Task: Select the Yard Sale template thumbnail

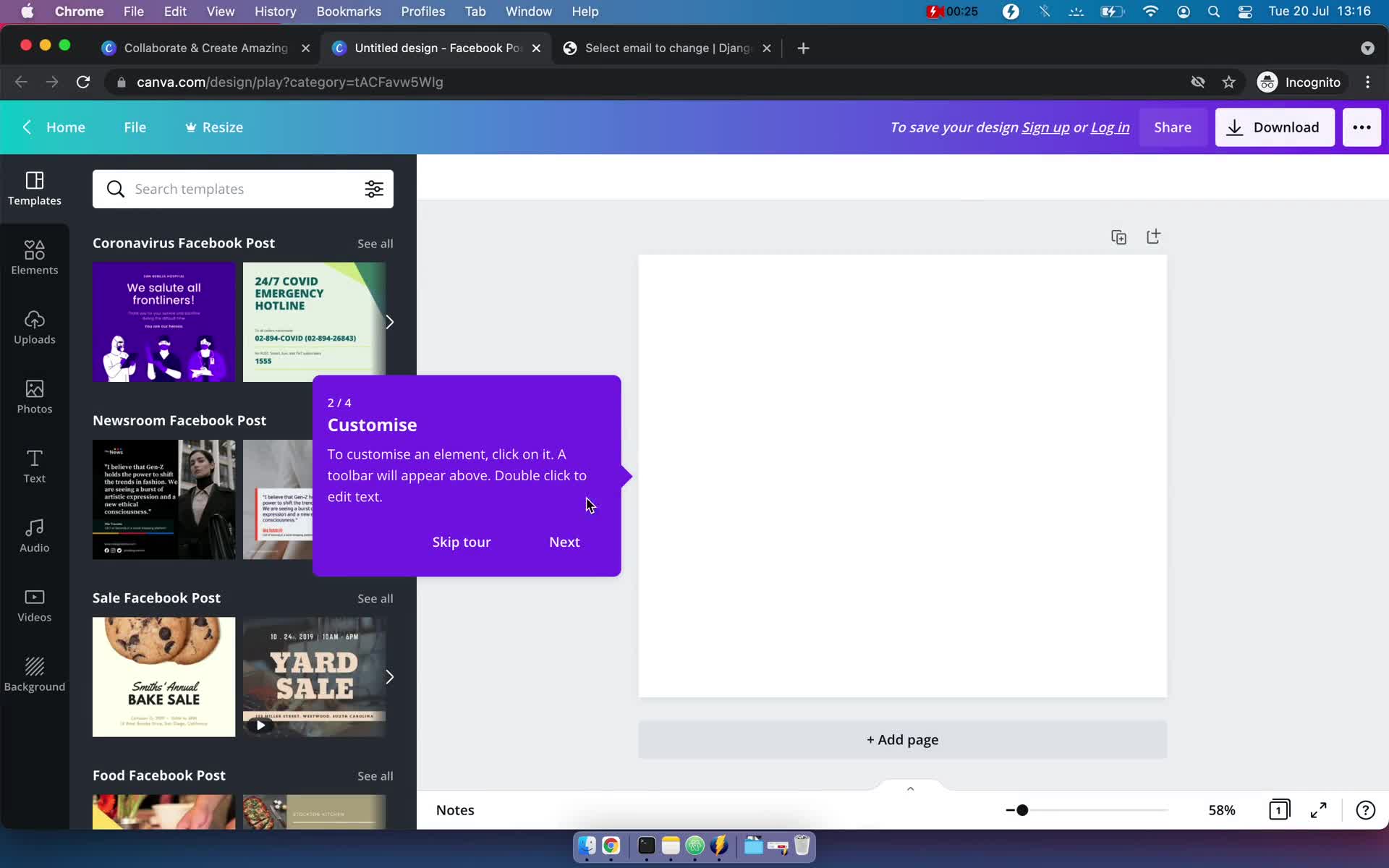Action: 314,676
